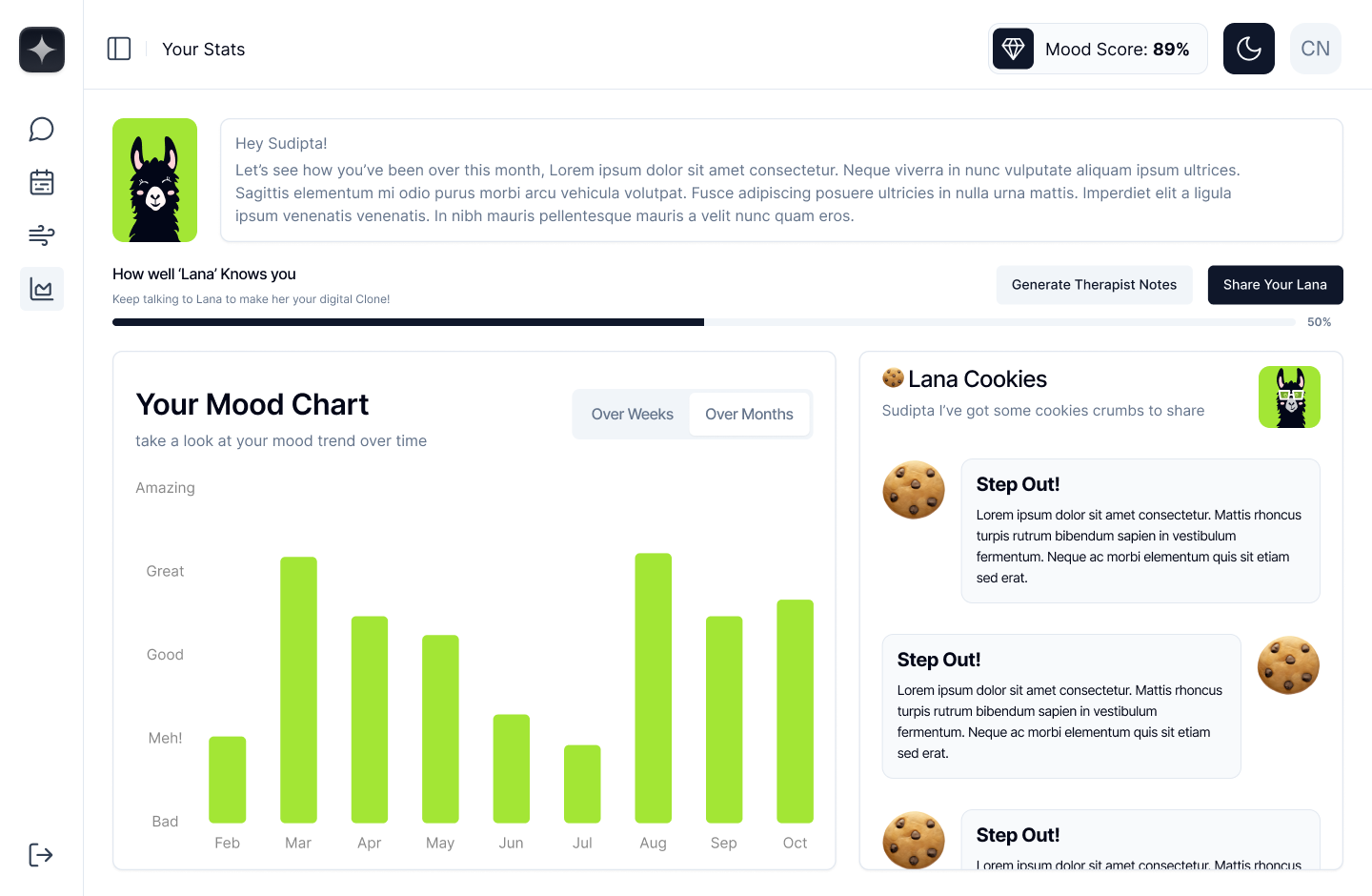Screen dimensions: 1372x896
Task: Select the Aug bar in mood chart
Action: click(x=653, y=688)
